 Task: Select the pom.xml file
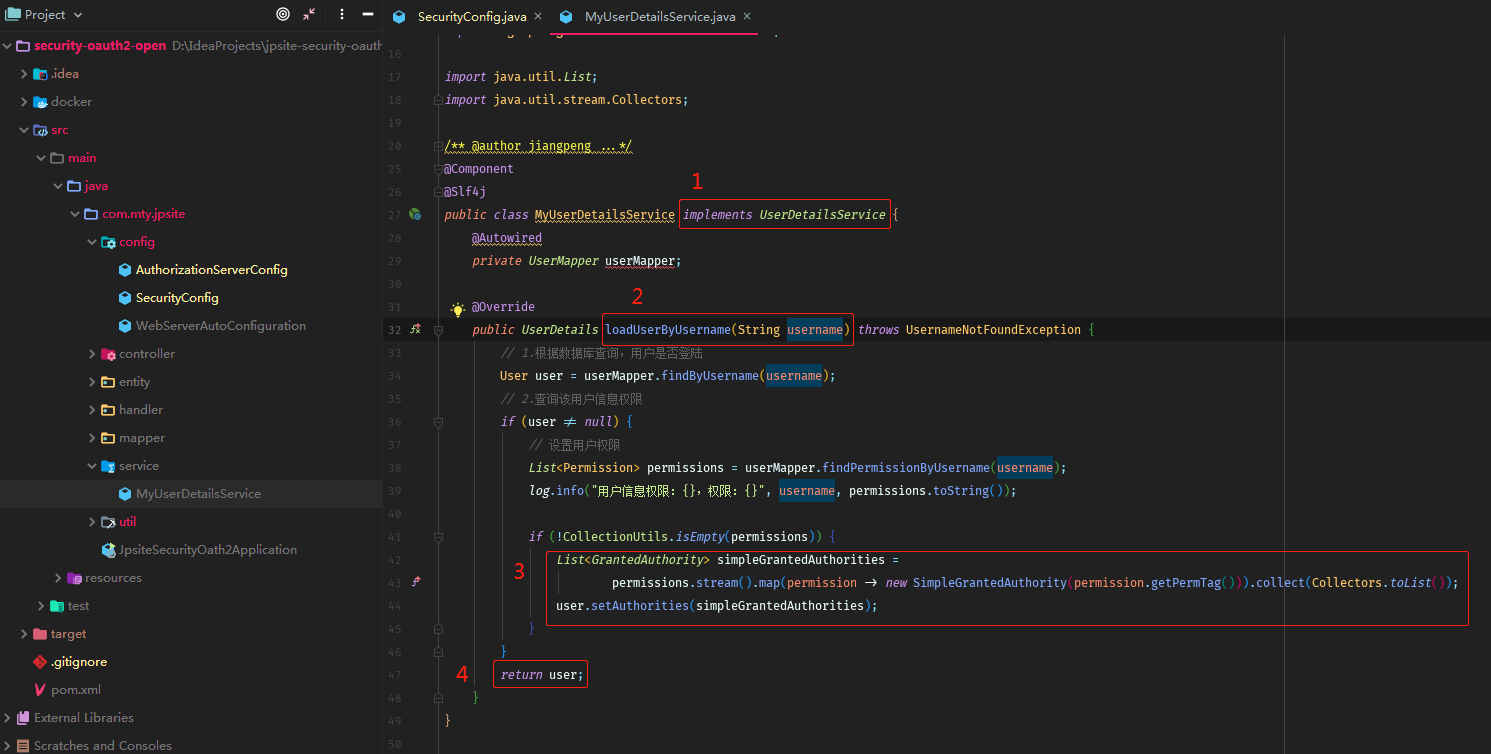tap(76, 690)
